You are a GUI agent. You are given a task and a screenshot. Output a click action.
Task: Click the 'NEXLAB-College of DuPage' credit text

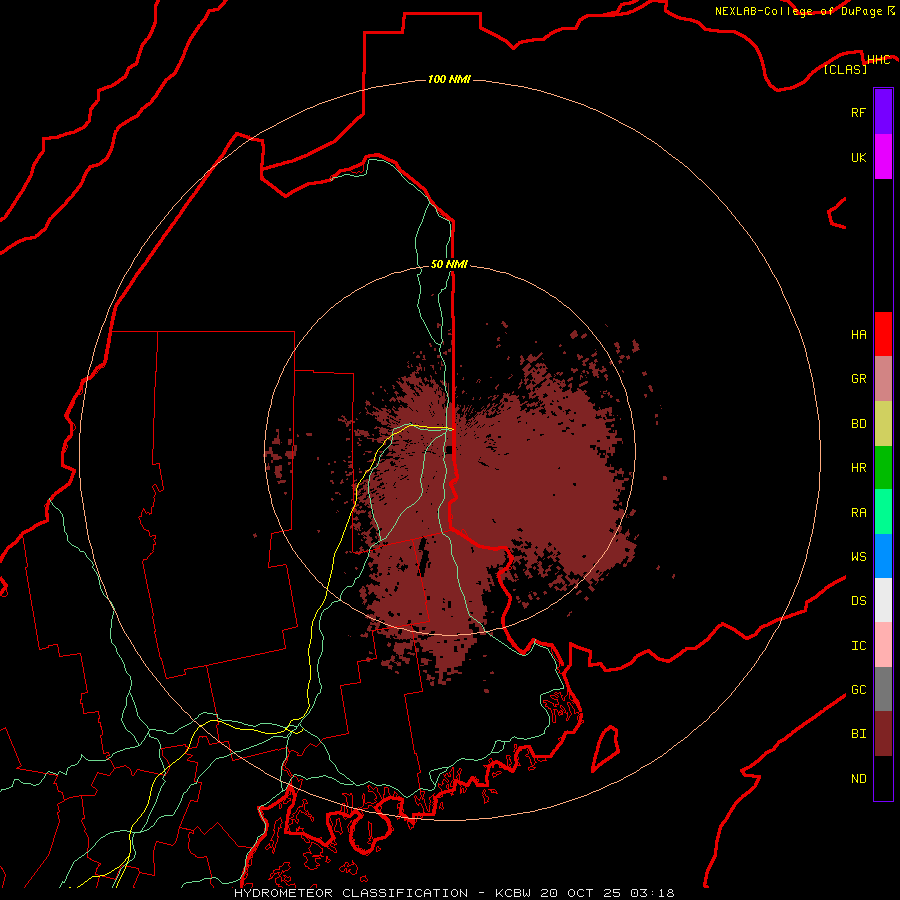(x=798, y=11)
